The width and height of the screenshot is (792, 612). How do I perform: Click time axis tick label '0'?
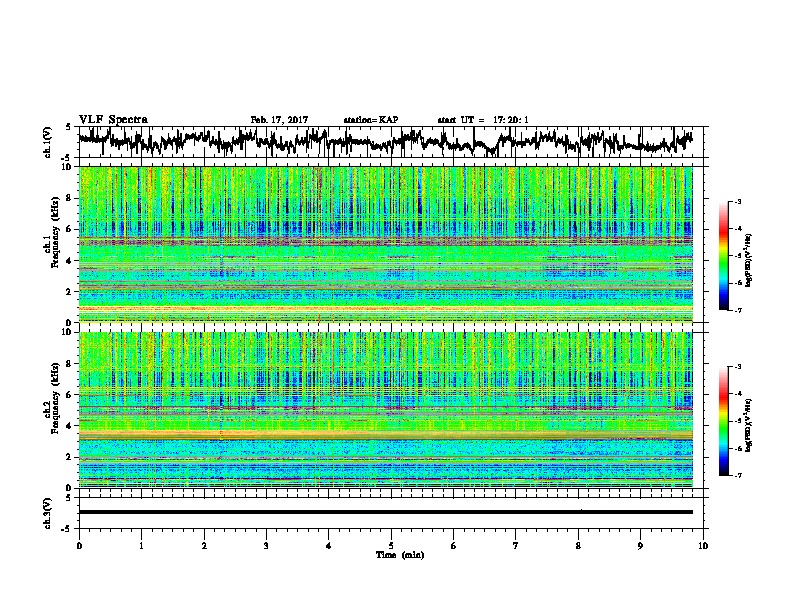tap(79, 546)
